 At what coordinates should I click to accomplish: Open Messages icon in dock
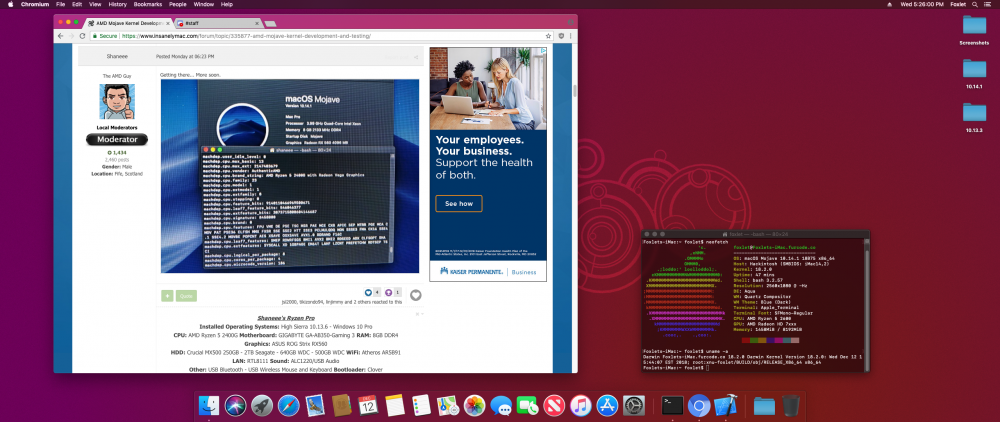pyautogui.click(x=501, y=405)
